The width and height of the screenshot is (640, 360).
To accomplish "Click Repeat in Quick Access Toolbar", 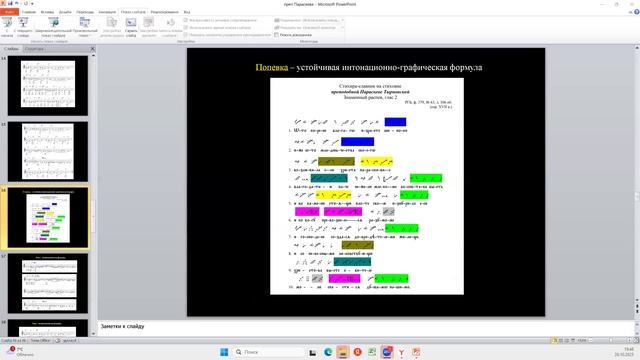I will click(x=26, y=4).
